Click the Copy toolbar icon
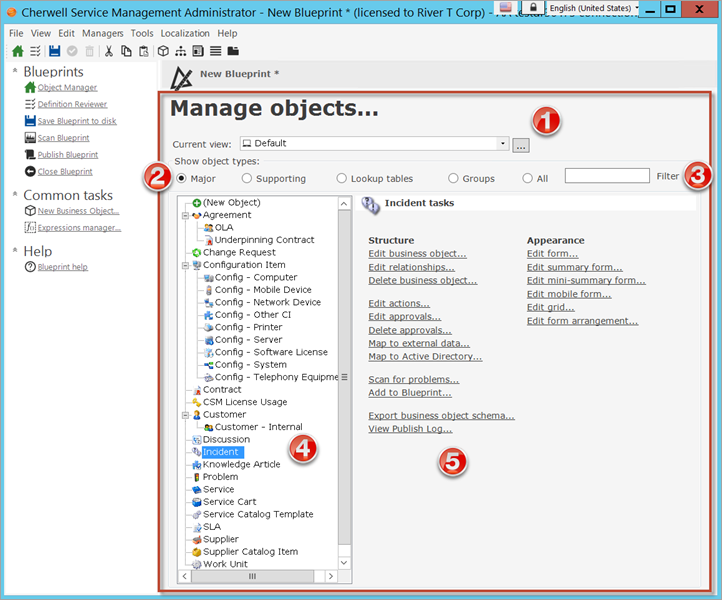722x600 pixels. coord(126,51)
